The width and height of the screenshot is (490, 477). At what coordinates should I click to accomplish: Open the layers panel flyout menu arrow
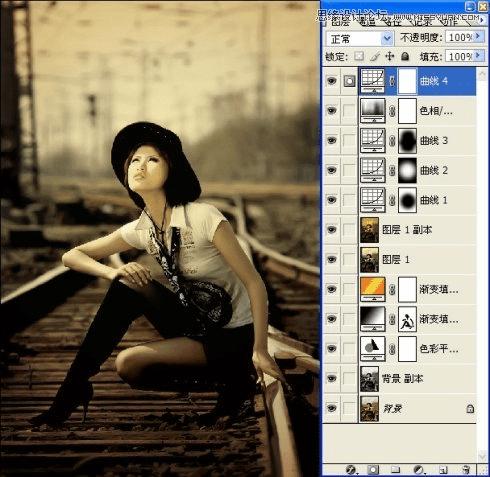pos(481,20)
